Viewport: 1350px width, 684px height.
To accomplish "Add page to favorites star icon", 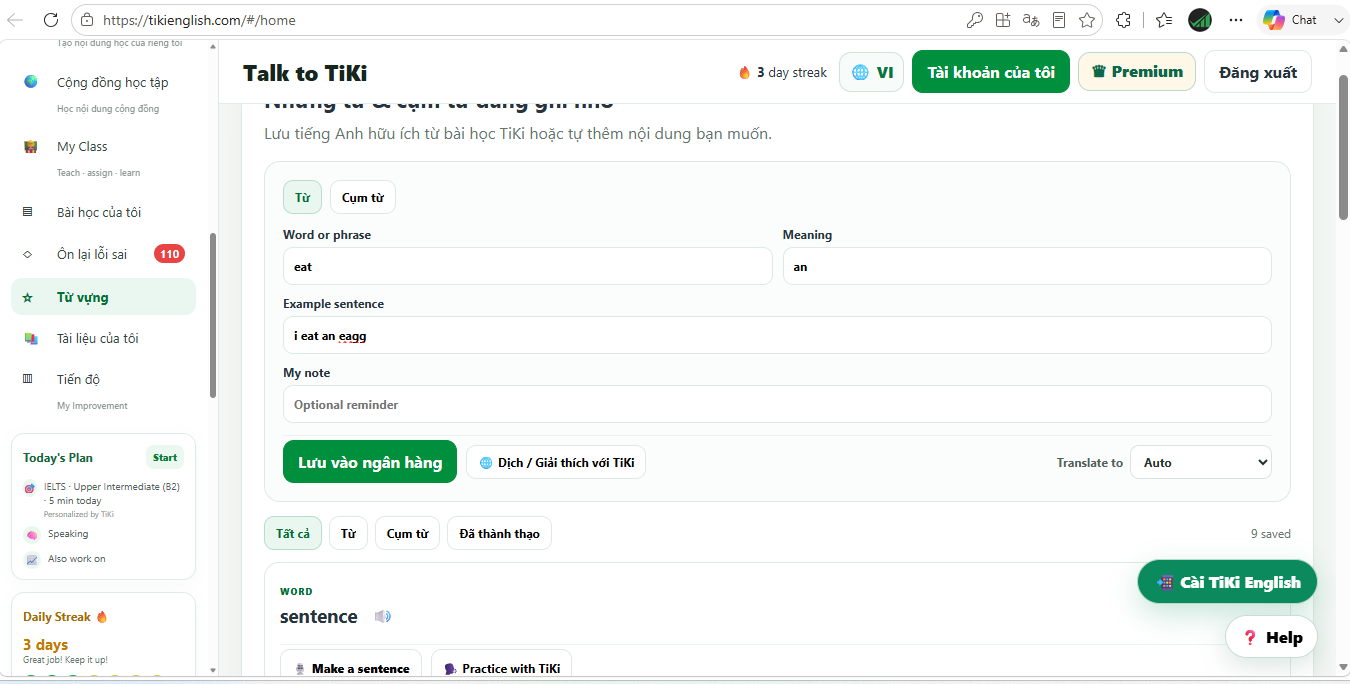I will click(x=1087, y=20).
